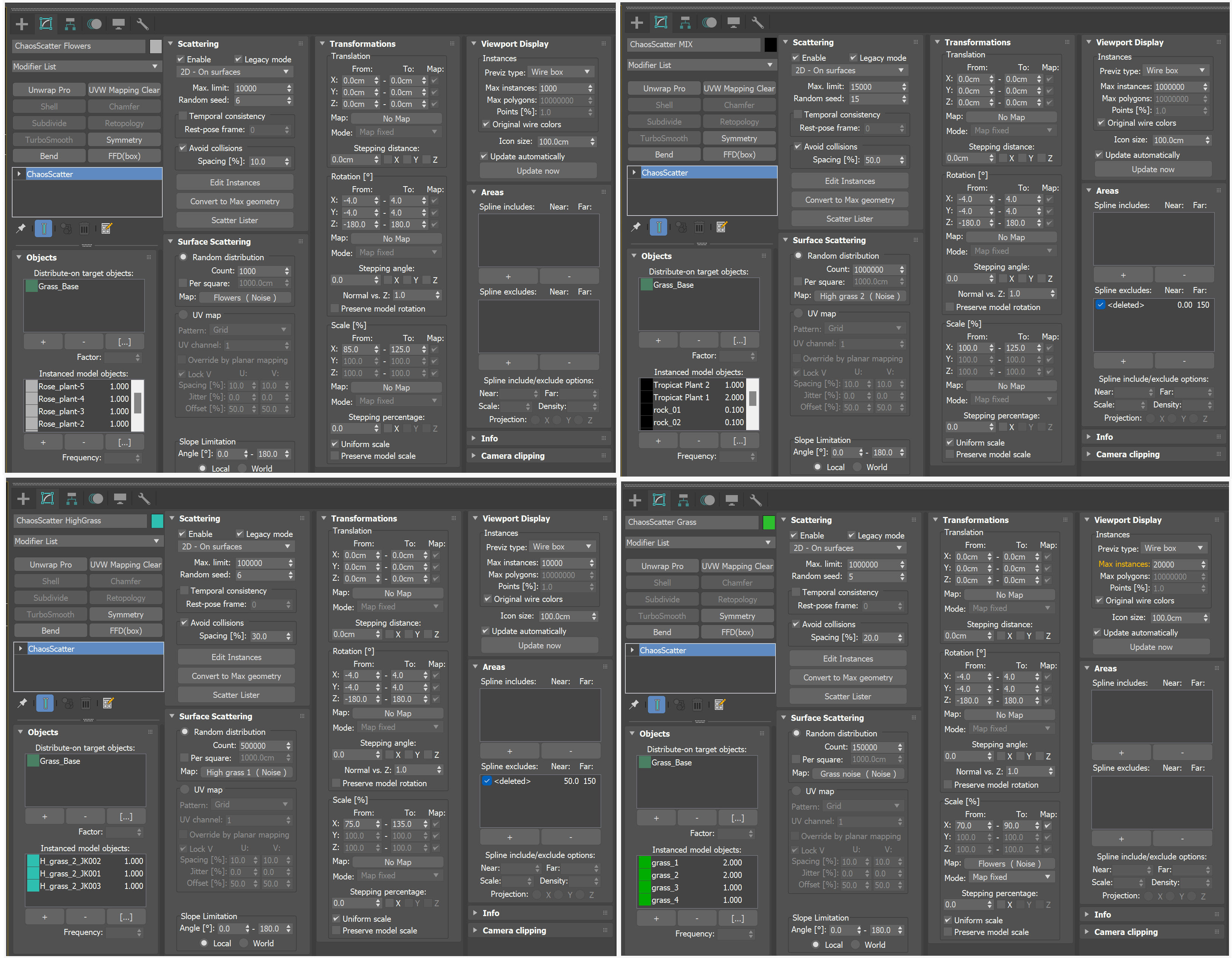Open Previz type Wire box dropdown in Flowers panel
Viewport: 1232px width, 958px height.
point(561,72)
